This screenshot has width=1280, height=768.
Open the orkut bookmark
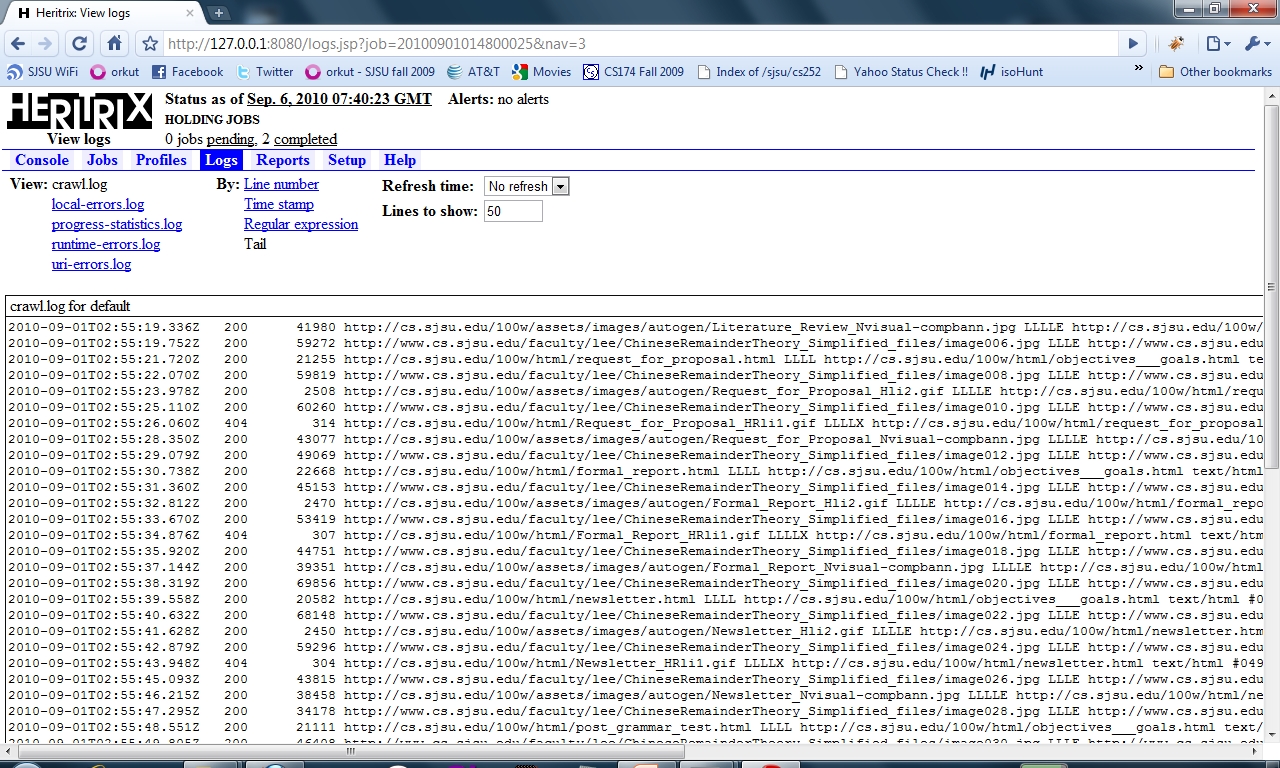pos(115,72)
